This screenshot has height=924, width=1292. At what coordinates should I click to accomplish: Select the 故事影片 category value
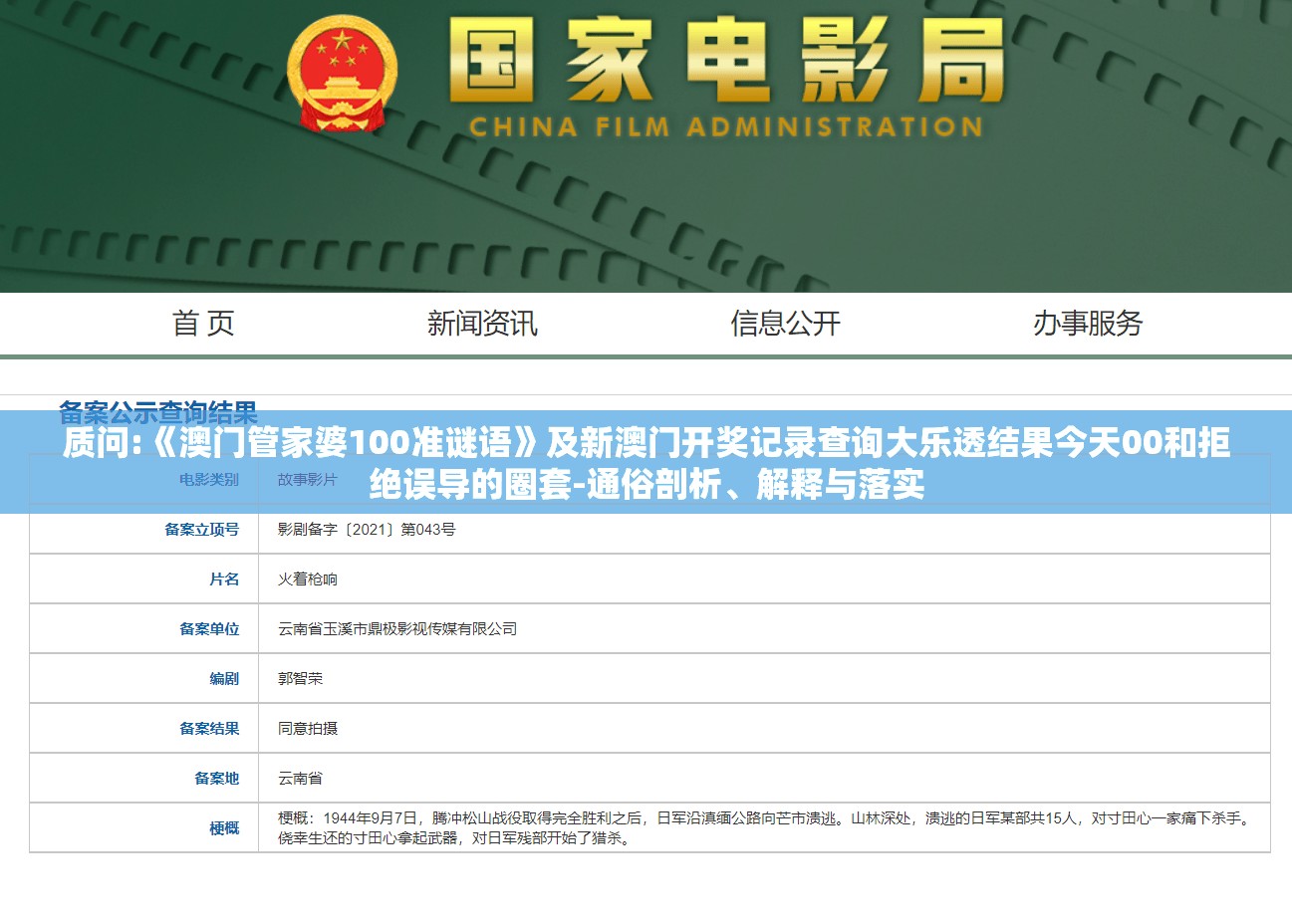coord(308,480)
